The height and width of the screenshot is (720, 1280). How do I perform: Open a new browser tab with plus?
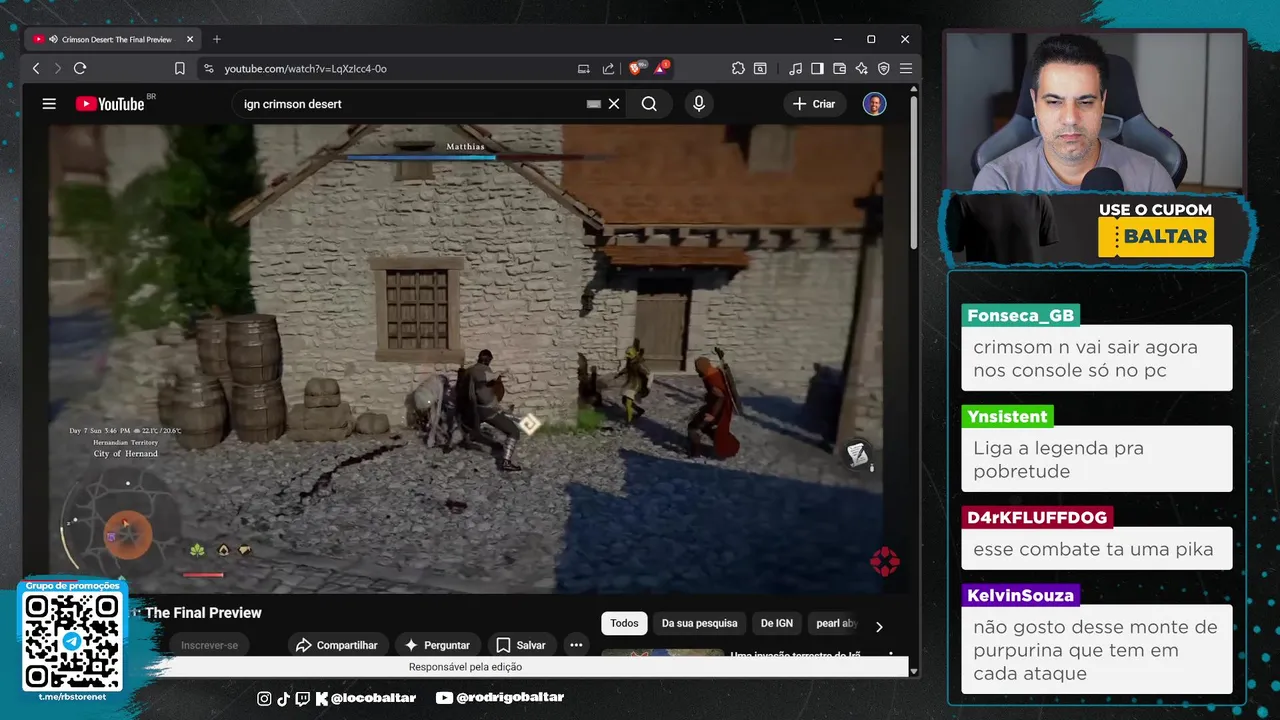[216, 39]
